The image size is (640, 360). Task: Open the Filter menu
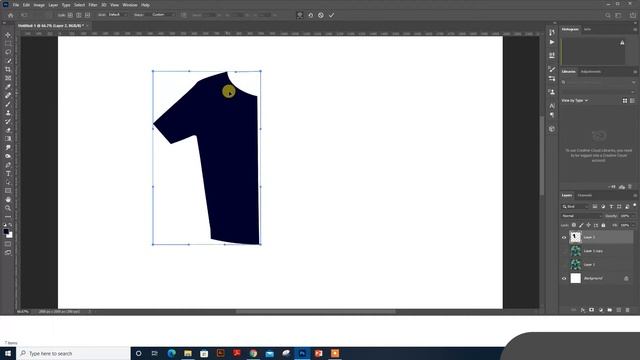(x=93, y=5)
